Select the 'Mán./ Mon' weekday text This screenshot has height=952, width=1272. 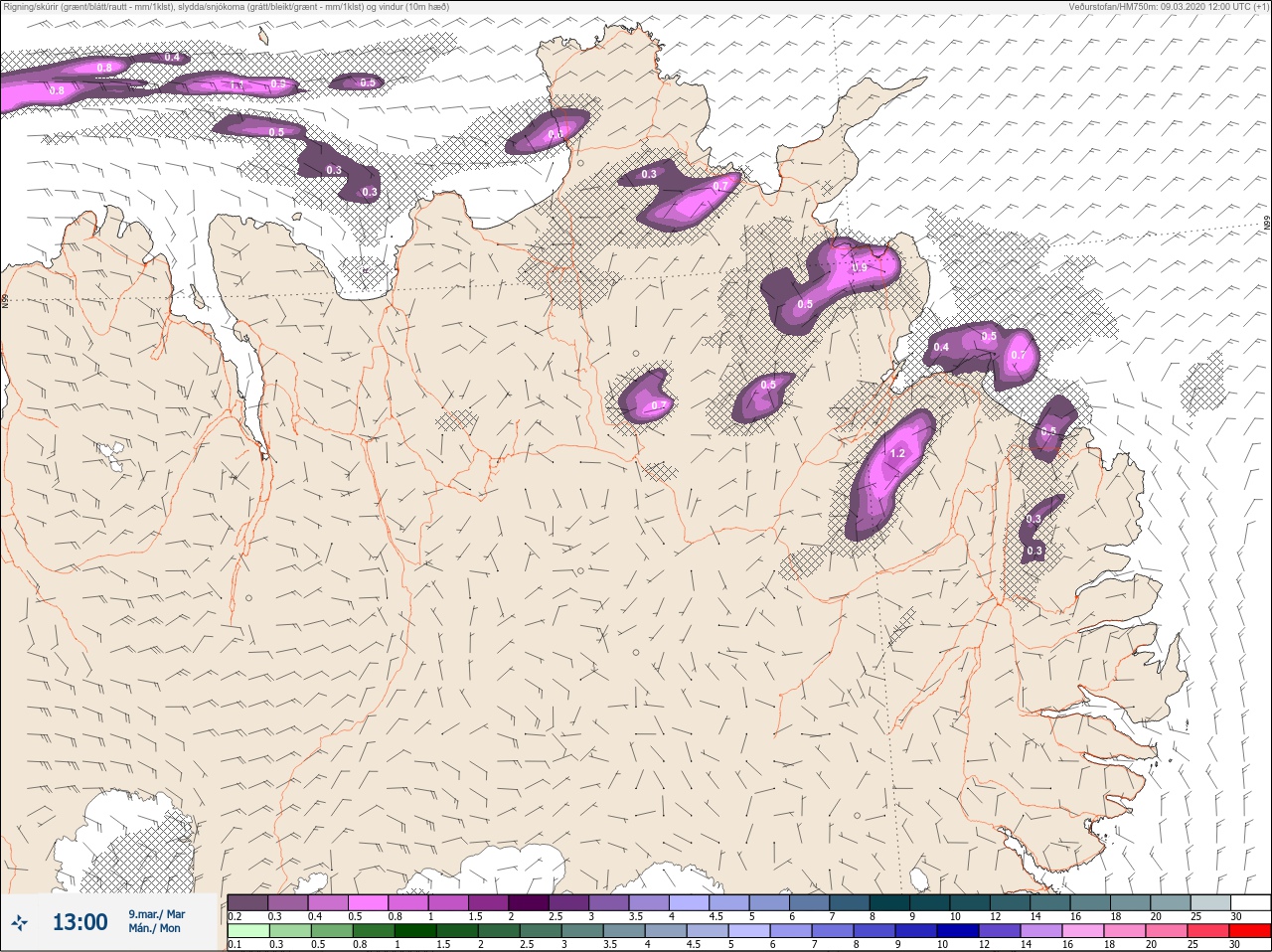154,928
